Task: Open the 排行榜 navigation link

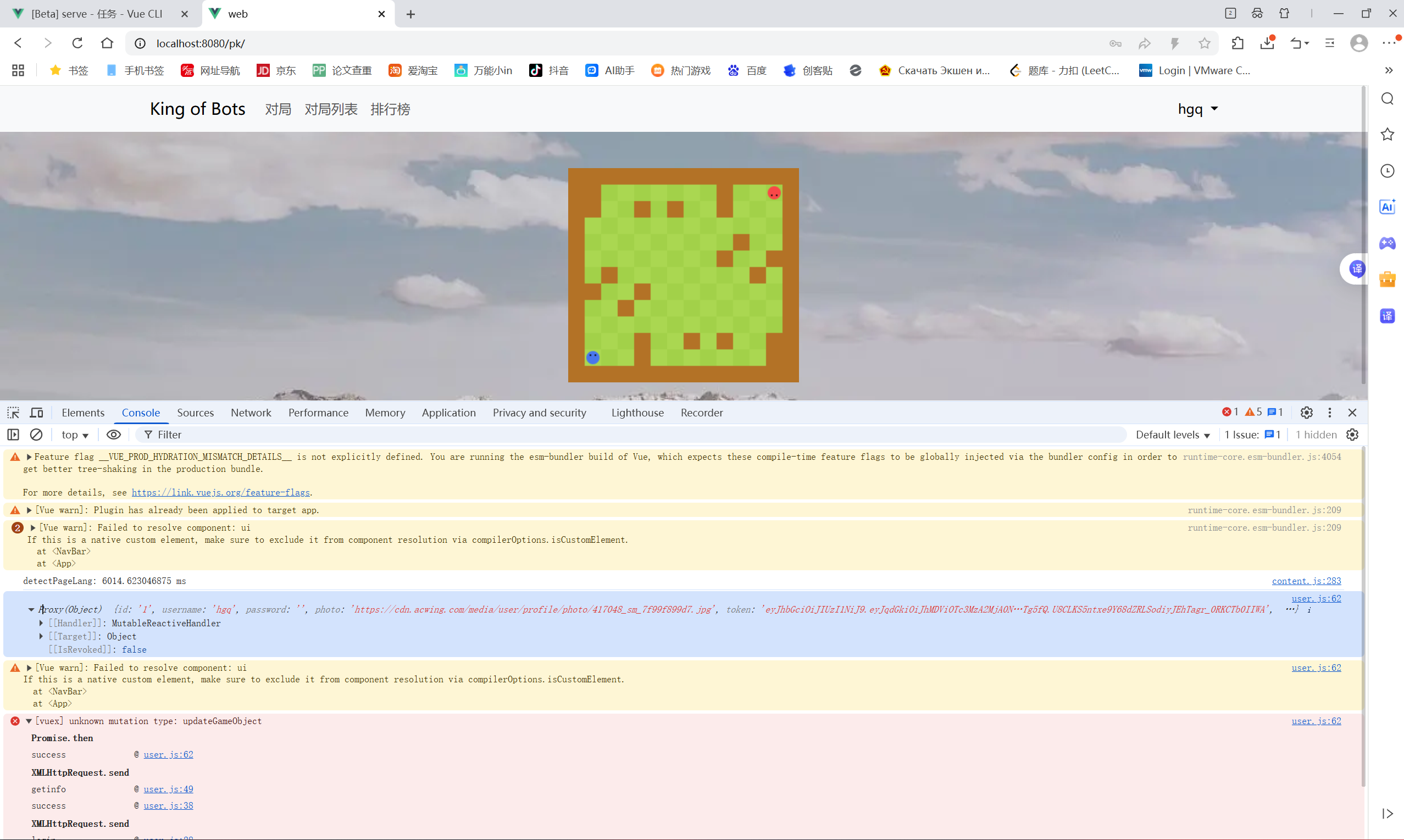Action: 390,109
